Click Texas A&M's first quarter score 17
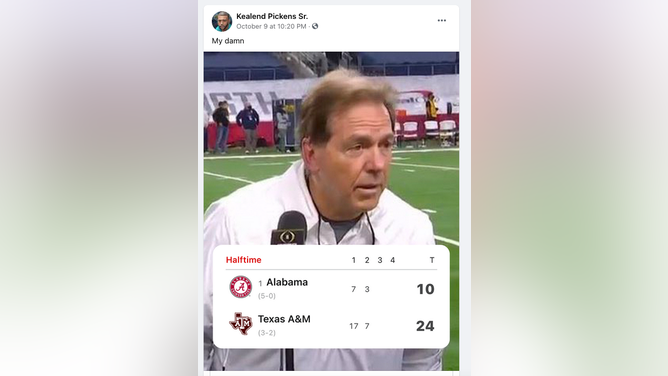The width and height of the screenshot is (668, 376). [x=354, y=326]
